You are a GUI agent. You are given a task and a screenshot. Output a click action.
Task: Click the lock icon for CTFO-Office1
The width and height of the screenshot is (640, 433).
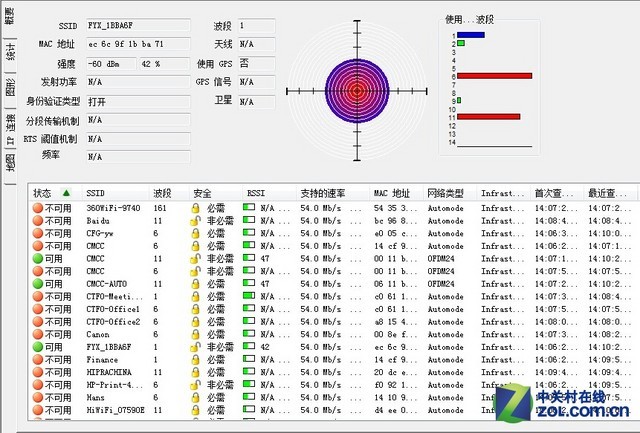coord(196,309)
